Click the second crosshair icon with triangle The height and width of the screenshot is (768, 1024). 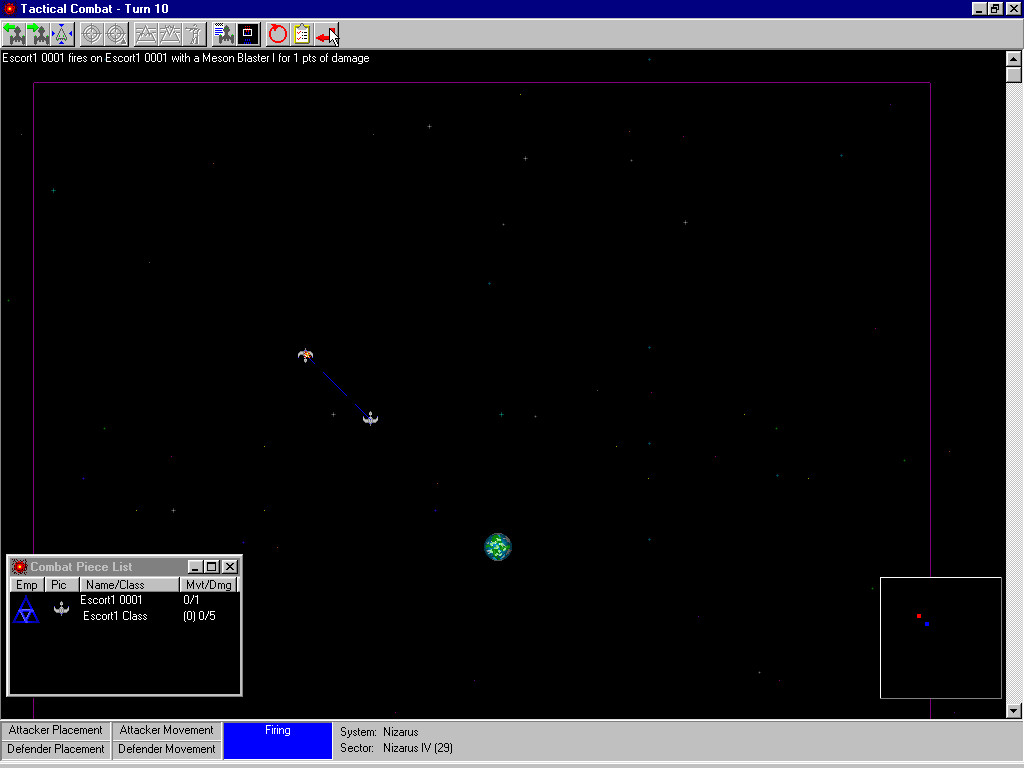tap(116, 34)
